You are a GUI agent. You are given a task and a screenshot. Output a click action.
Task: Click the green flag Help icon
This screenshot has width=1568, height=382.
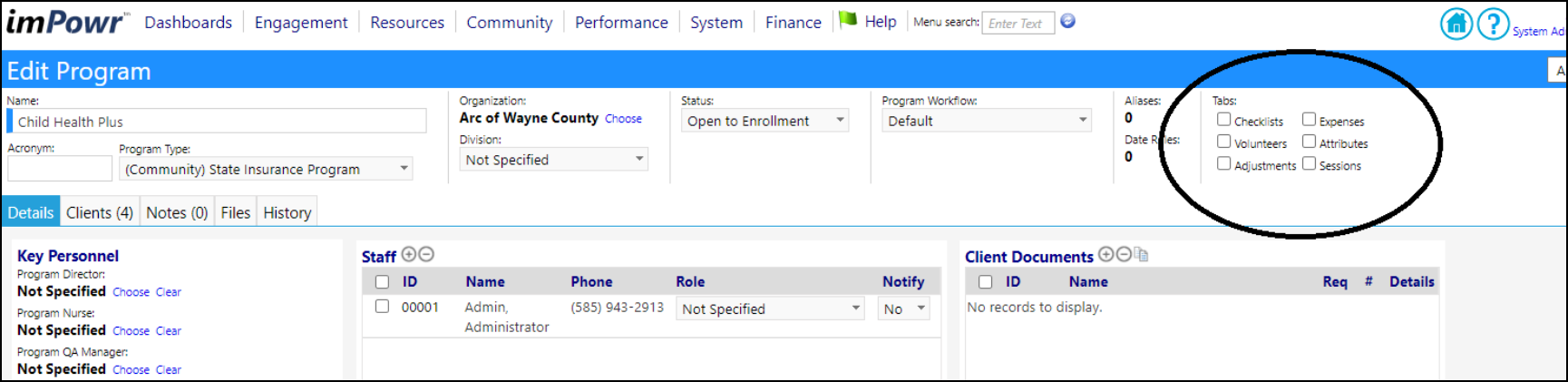pyautogui.click(x=847, y=20)
